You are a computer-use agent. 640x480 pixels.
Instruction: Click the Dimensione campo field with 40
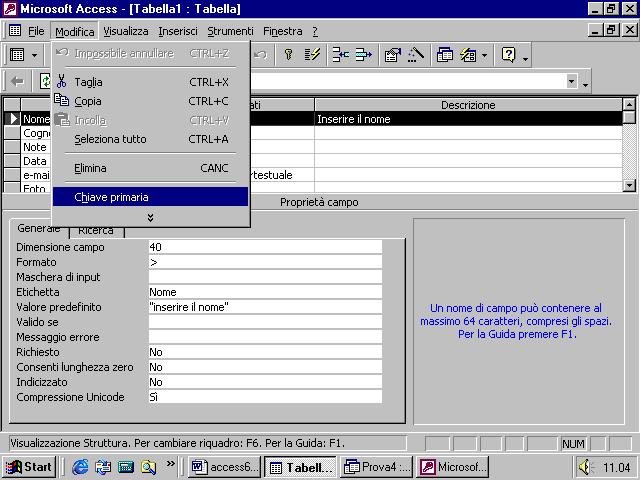(265, 247)
